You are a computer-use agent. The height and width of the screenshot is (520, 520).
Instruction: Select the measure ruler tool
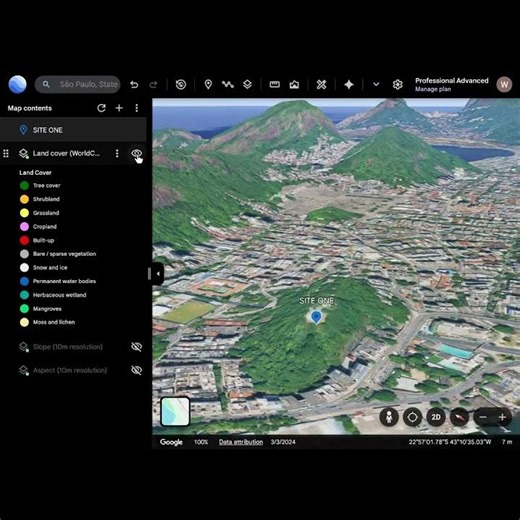[275, 84]
